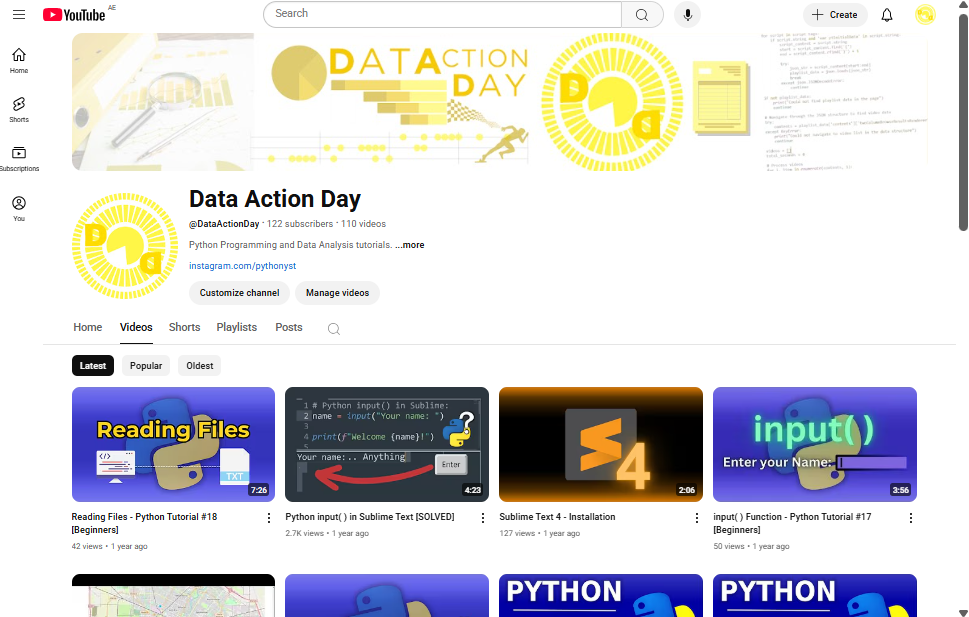Select the Latest sort filter
The image size is (969, 617).
(x=93, y=365)
